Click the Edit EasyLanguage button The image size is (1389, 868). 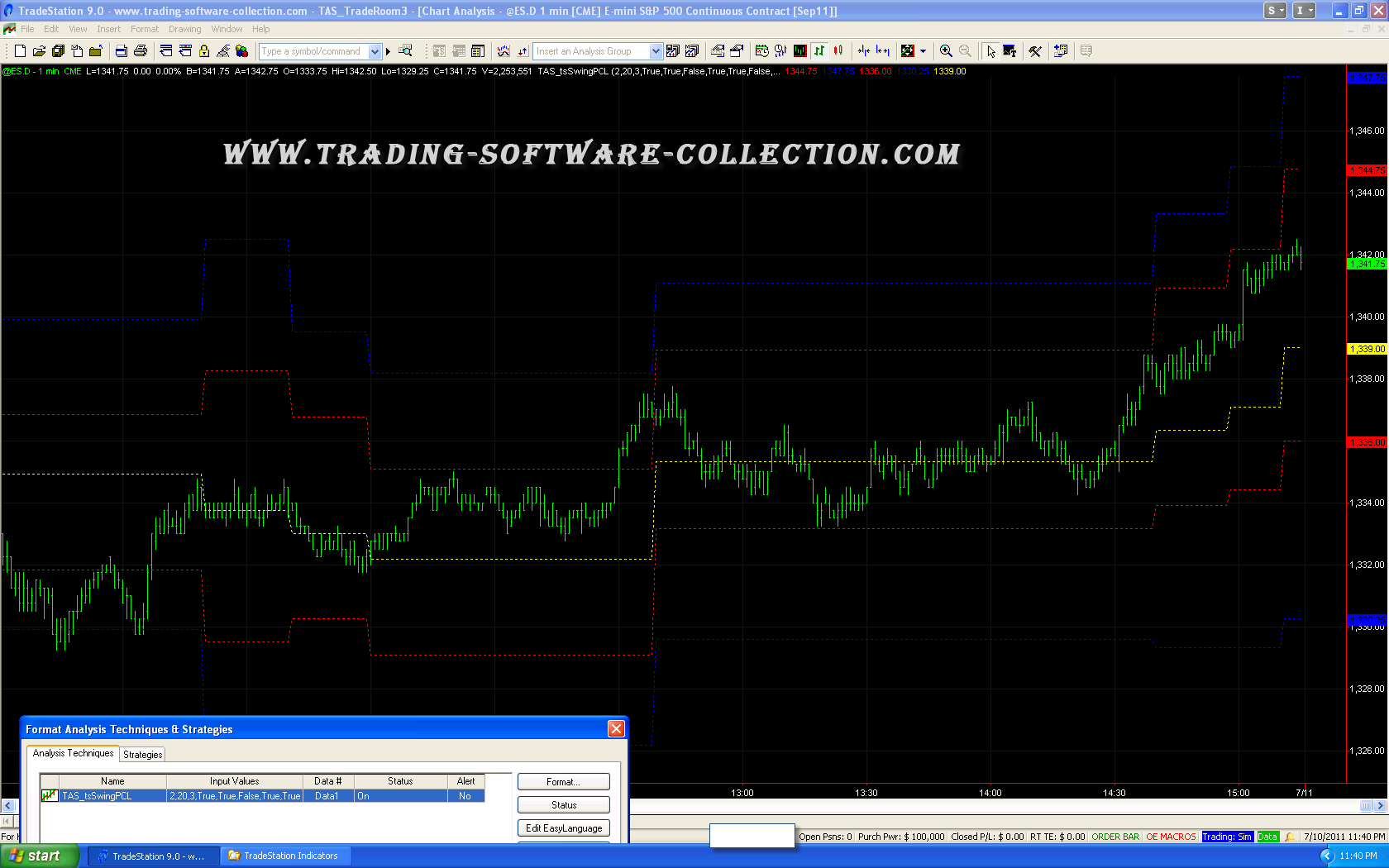coord(563,827)
